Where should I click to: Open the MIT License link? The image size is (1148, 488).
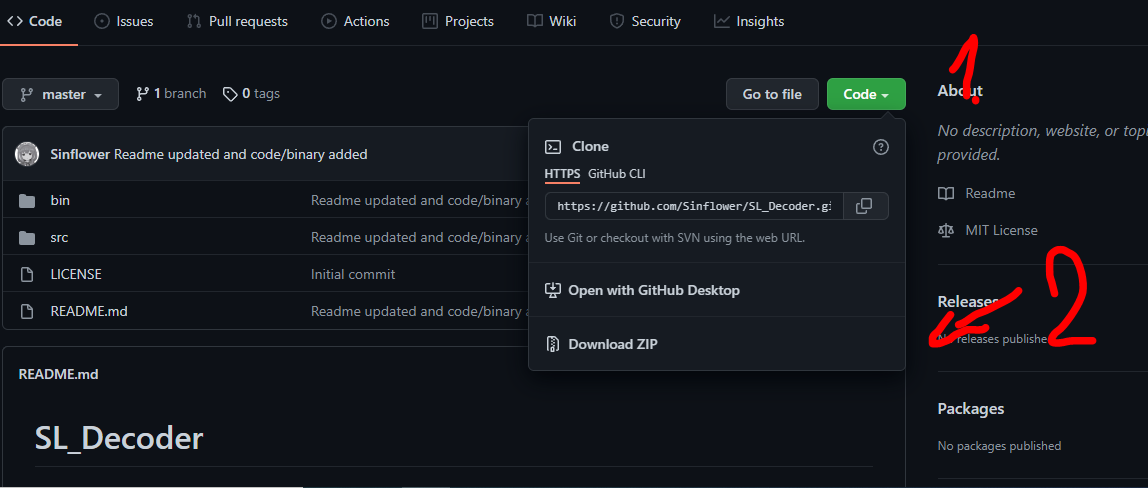(x=1001, y=230)
